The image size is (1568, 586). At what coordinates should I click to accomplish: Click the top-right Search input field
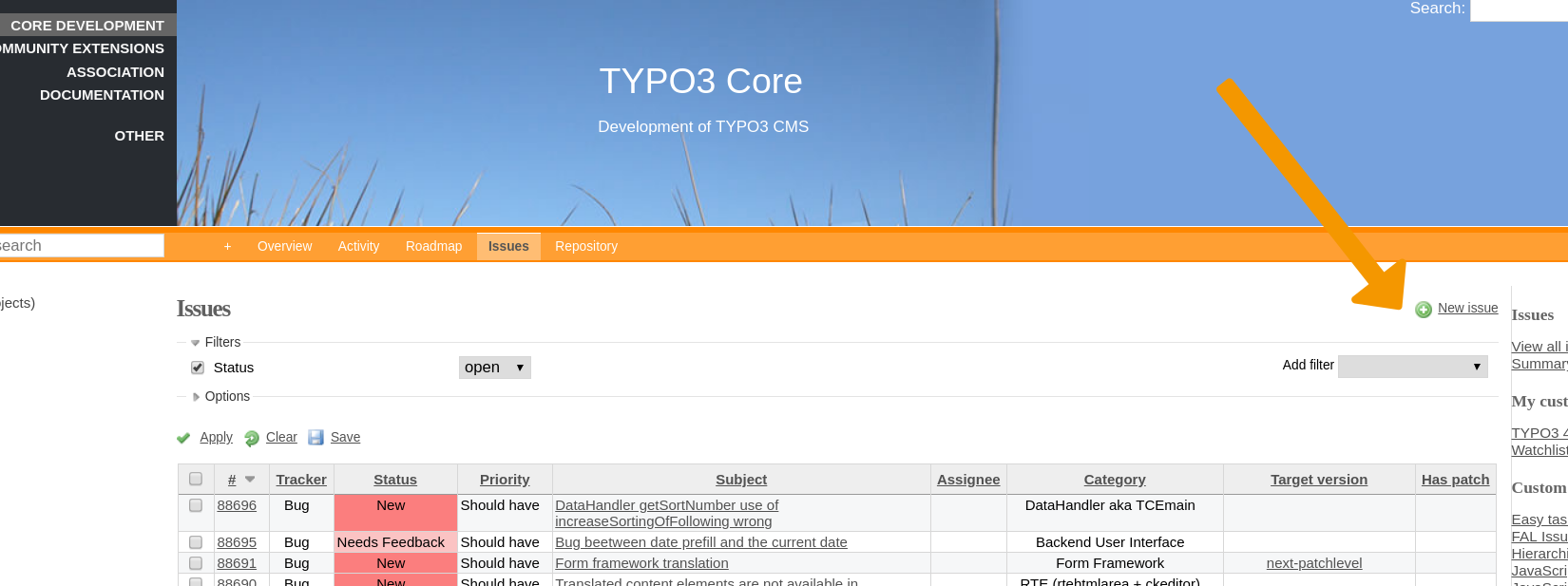(x=1519, y=9)
